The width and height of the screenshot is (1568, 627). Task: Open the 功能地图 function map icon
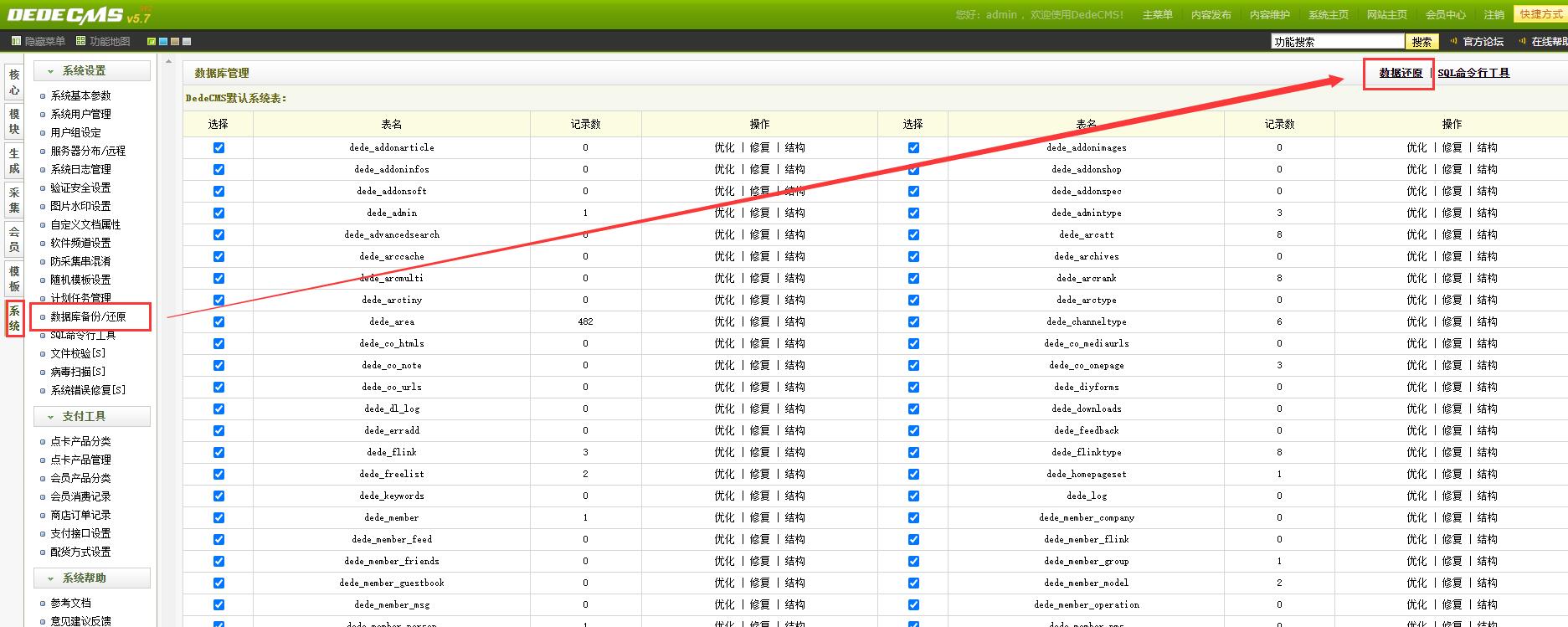coord(81,41)
